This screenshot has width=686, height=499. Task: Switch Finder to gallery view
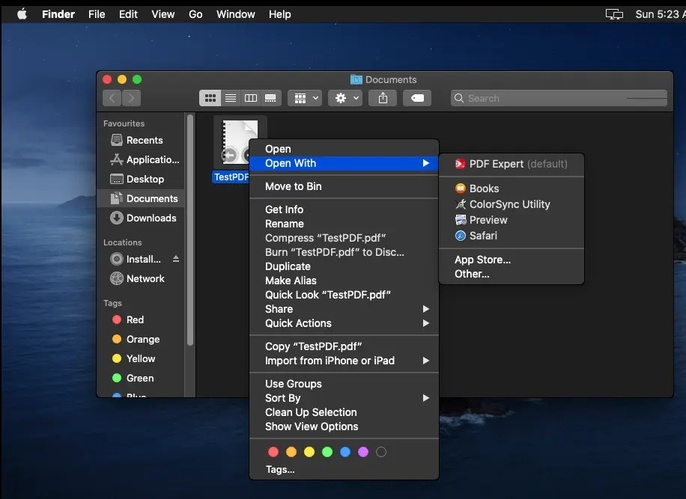[269, 98]
